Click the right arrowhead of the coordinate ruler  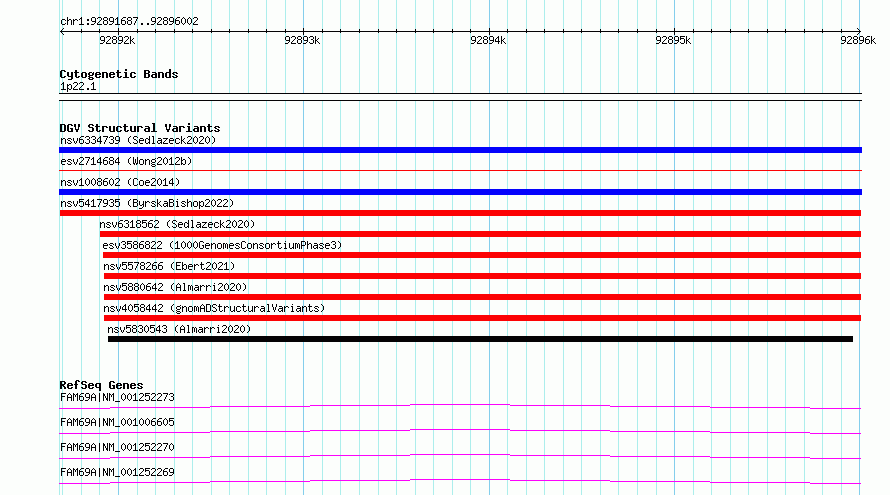[x=859, y=31]
